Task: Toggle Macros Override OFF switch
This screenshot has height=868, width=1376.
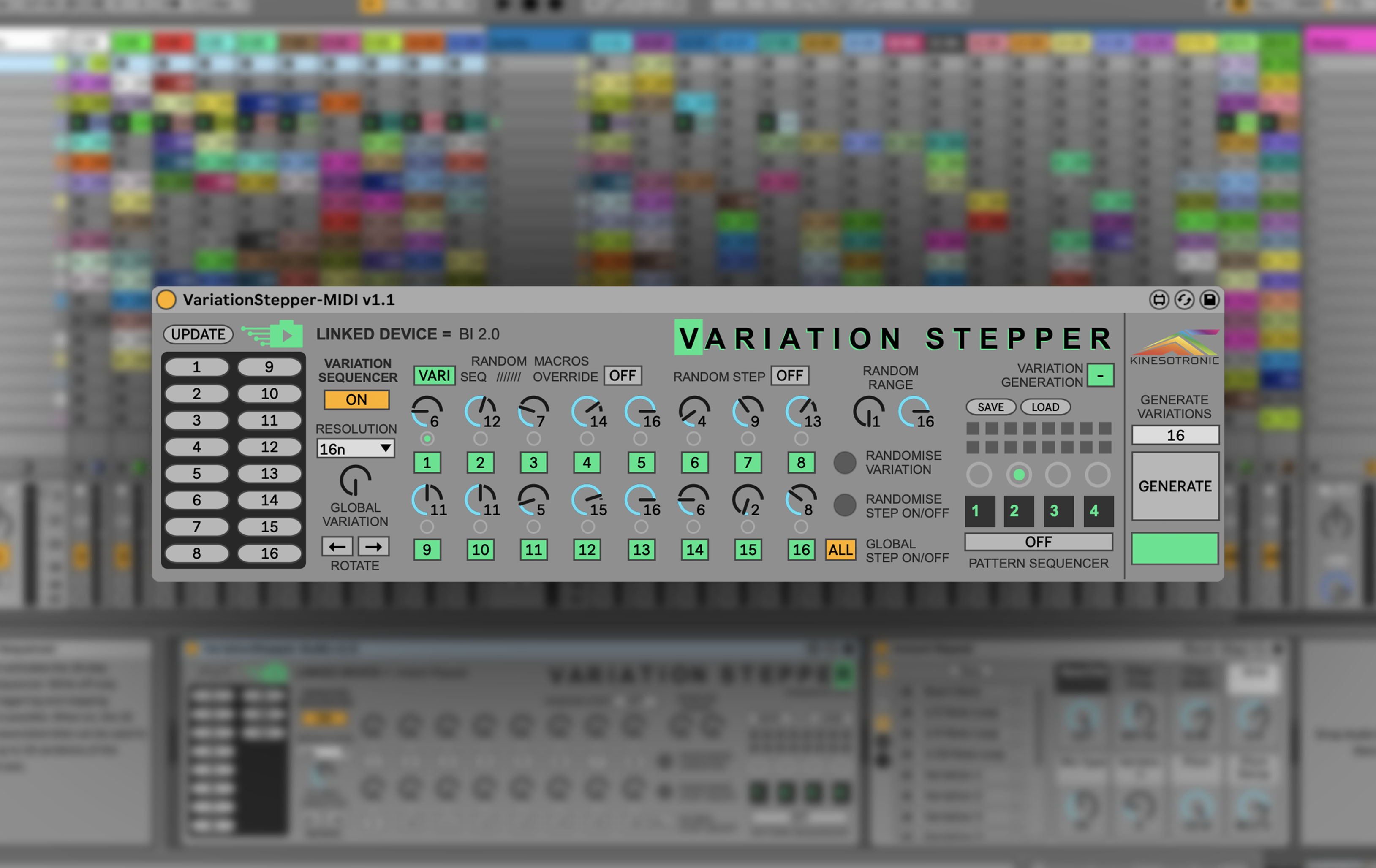Action: 622,376
